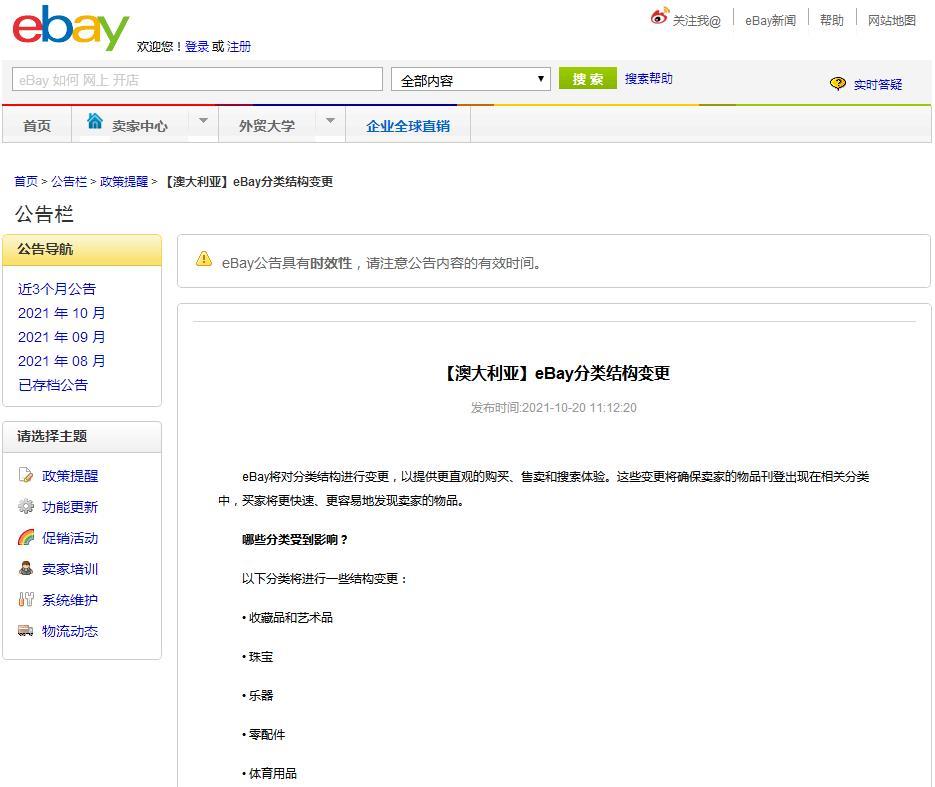
Task: Click the article title 【澳大利亚】eBay分类结构变更
Action: [x=555, y=373]
